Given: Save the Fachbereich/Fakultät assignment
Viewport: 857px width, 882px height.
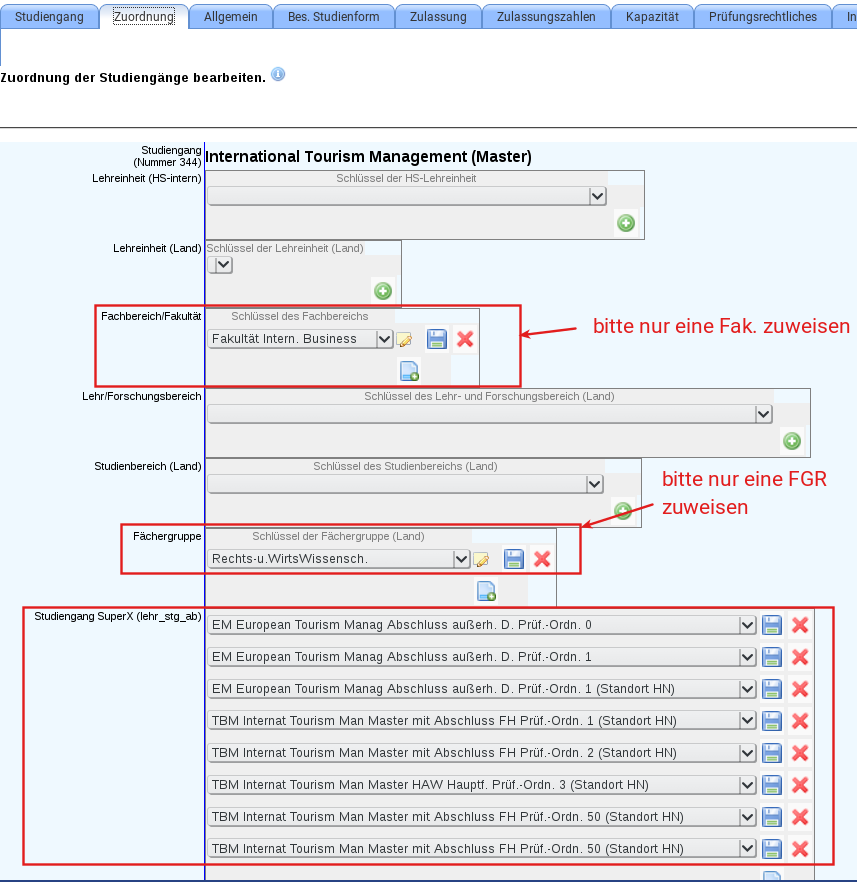Looking at the screenshot, I should coord(437,339).
